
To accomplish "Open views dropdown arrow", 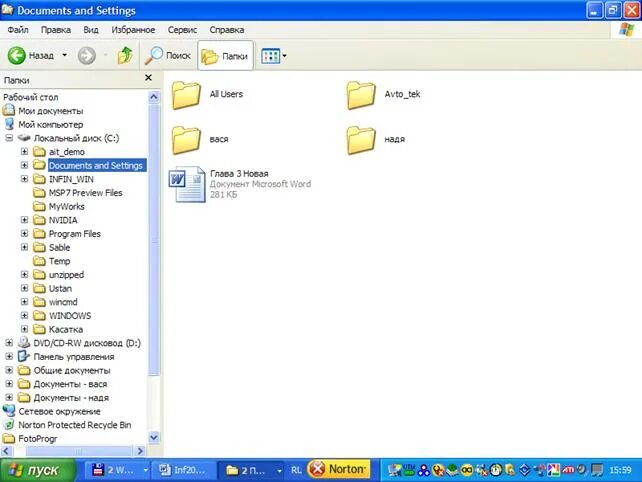I will [x=285, y=56].
